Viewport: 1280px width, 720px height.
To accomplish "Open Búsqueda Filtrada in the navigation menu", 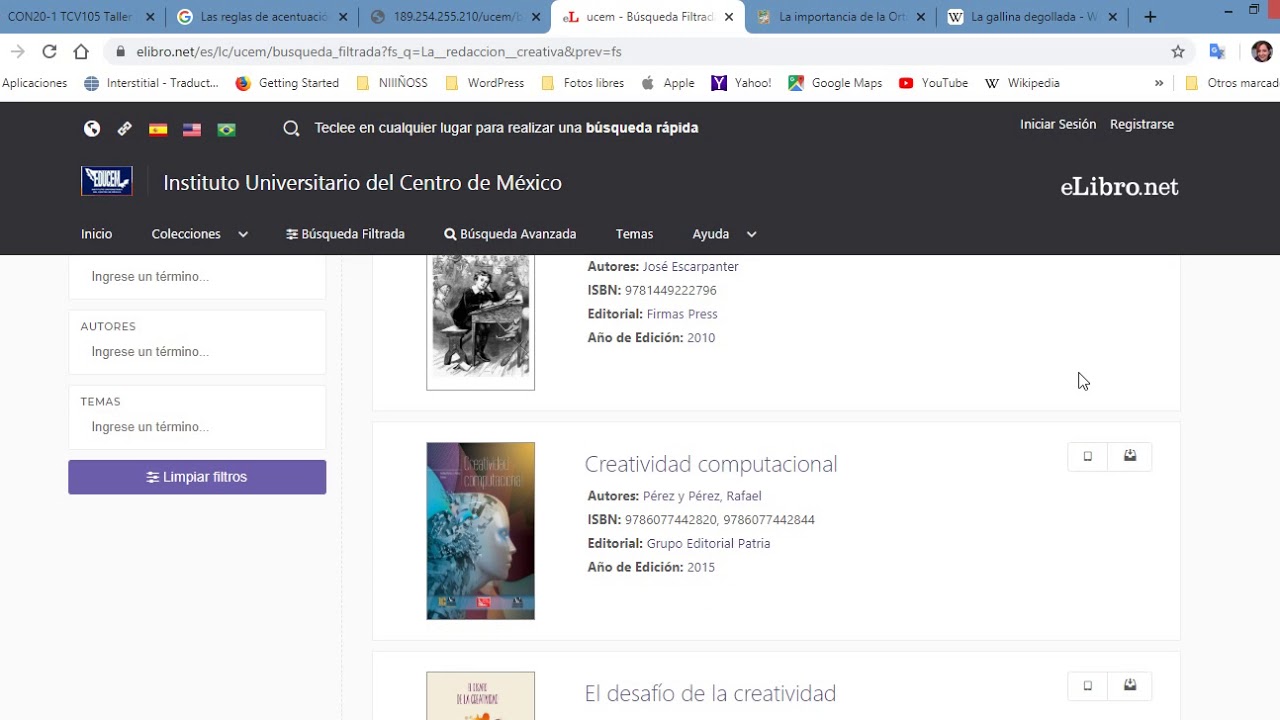I will (345, 234).
